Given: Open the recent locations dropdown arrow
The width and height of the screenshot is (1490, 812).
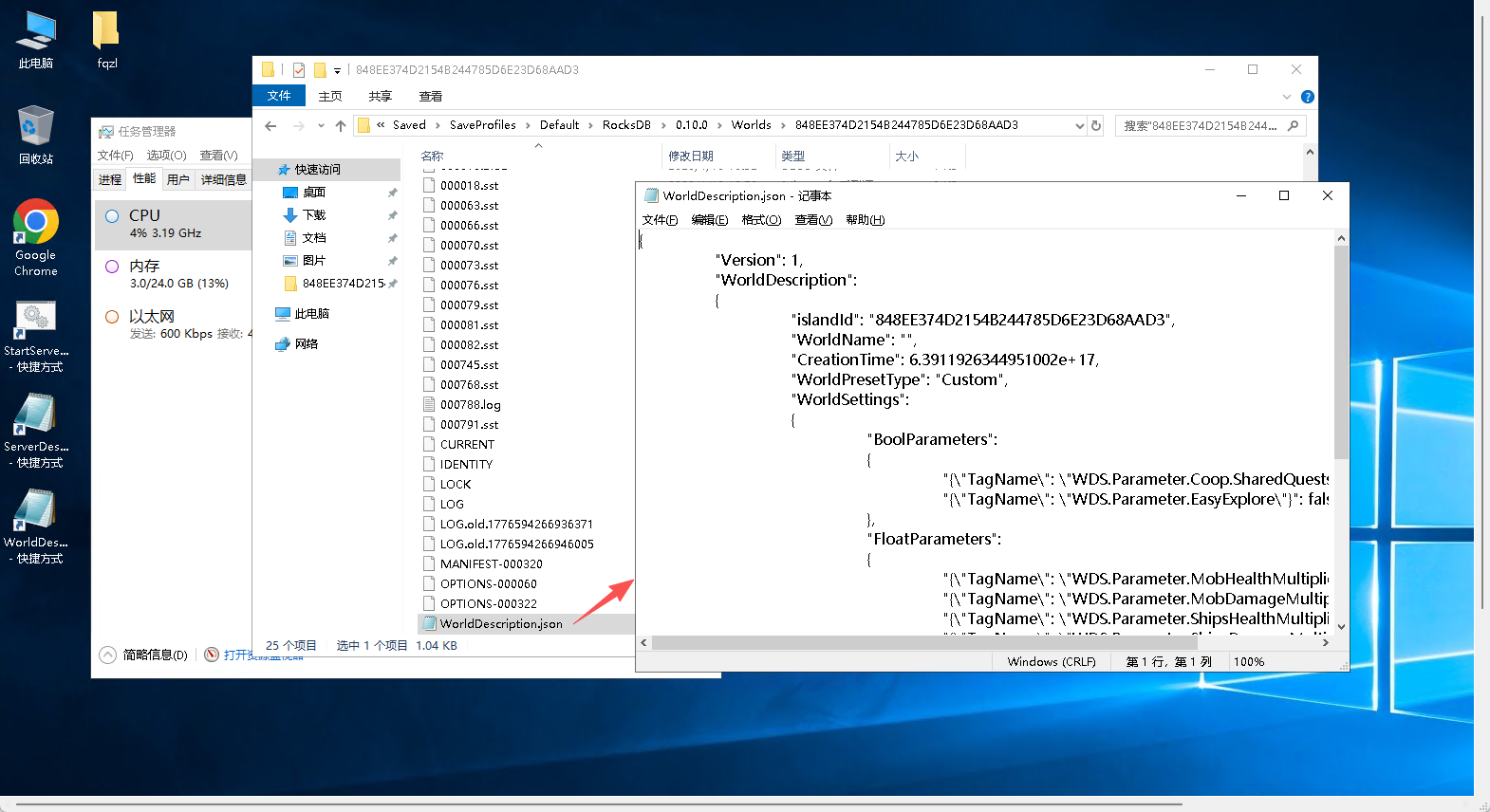Looking at the screenshot, I should click(321, 125).
